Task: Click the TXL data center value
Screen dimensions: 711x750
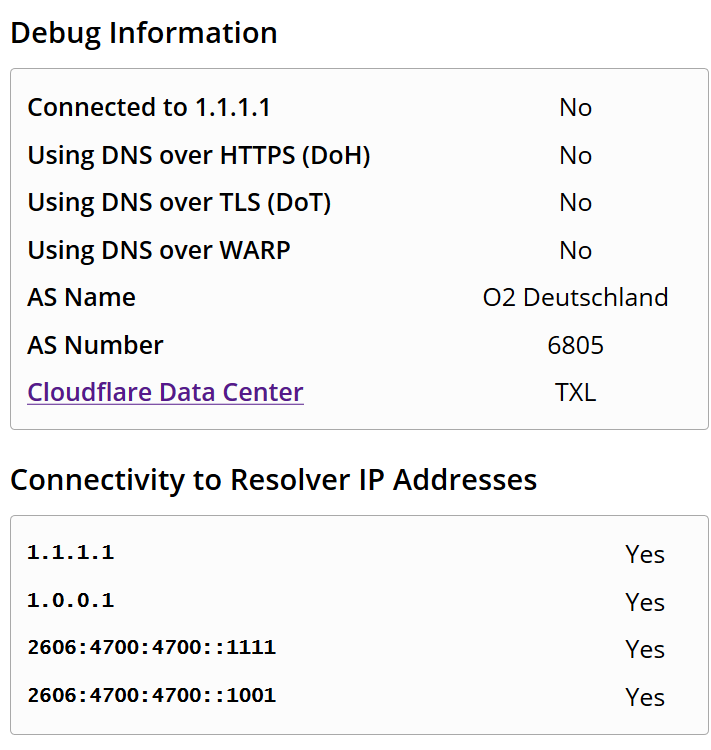Action: pyautogui.click(x=575, y=393)
